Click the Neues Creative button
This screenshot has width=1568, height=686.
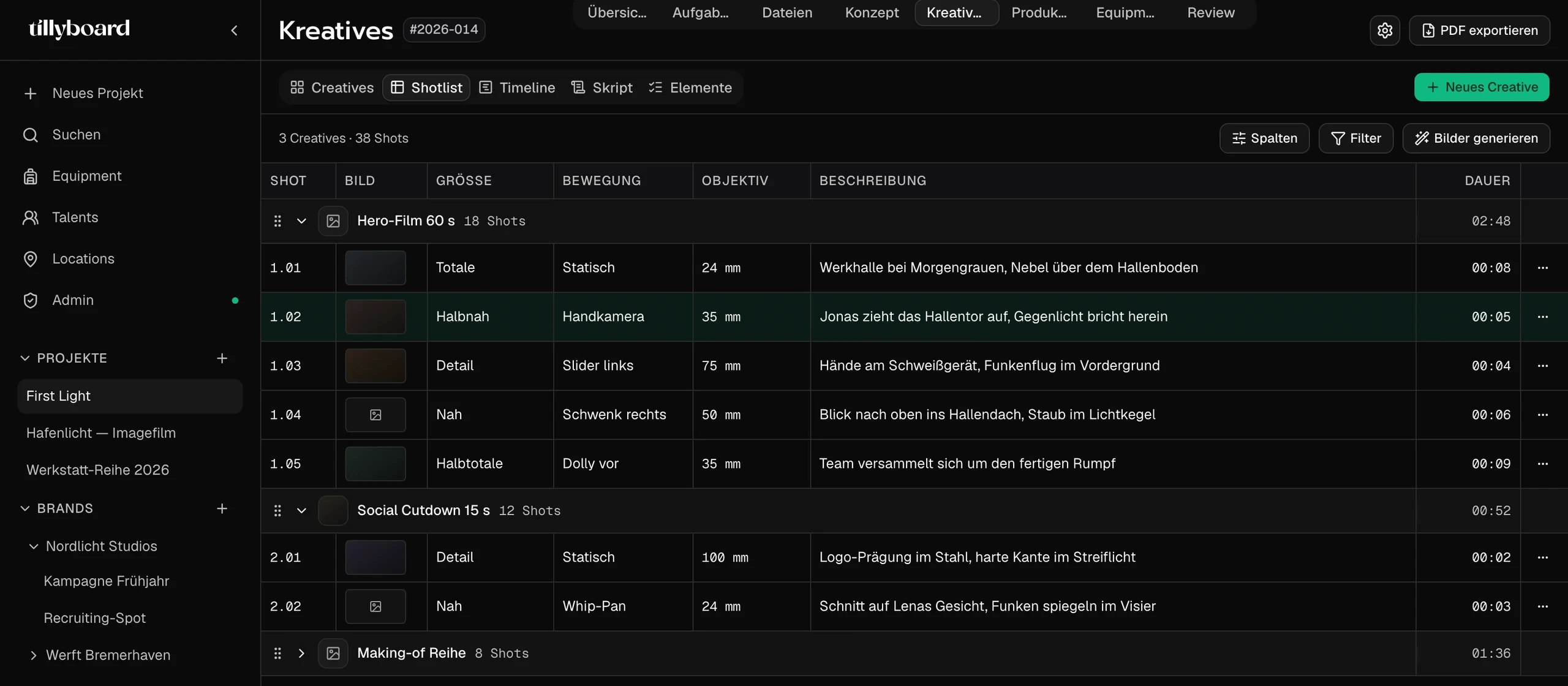(1482, 87)
